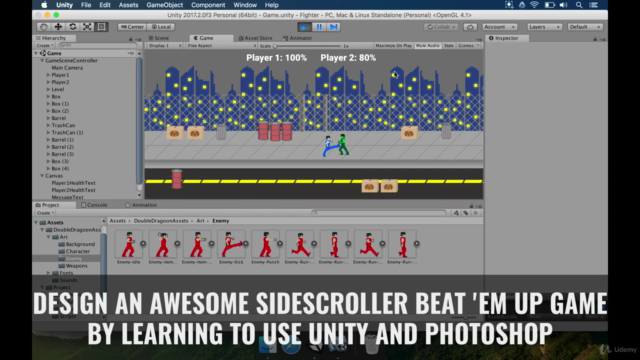Click the favorites star icon in Project

[x=476, y=213]
